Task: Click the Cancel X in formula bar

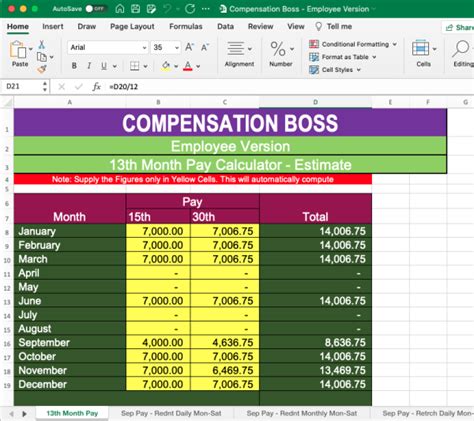Action: [61, 87]
